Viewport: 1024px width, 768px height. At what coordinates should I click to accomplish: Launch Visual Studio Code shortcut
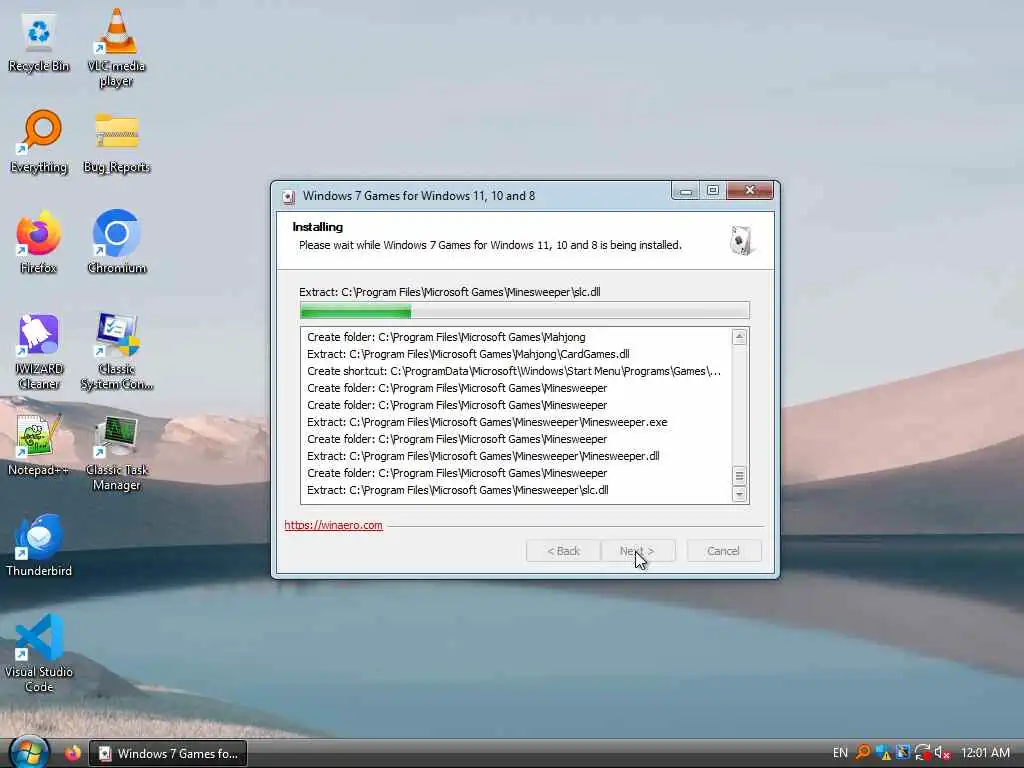pyautogui.click(x=39, y=654)
